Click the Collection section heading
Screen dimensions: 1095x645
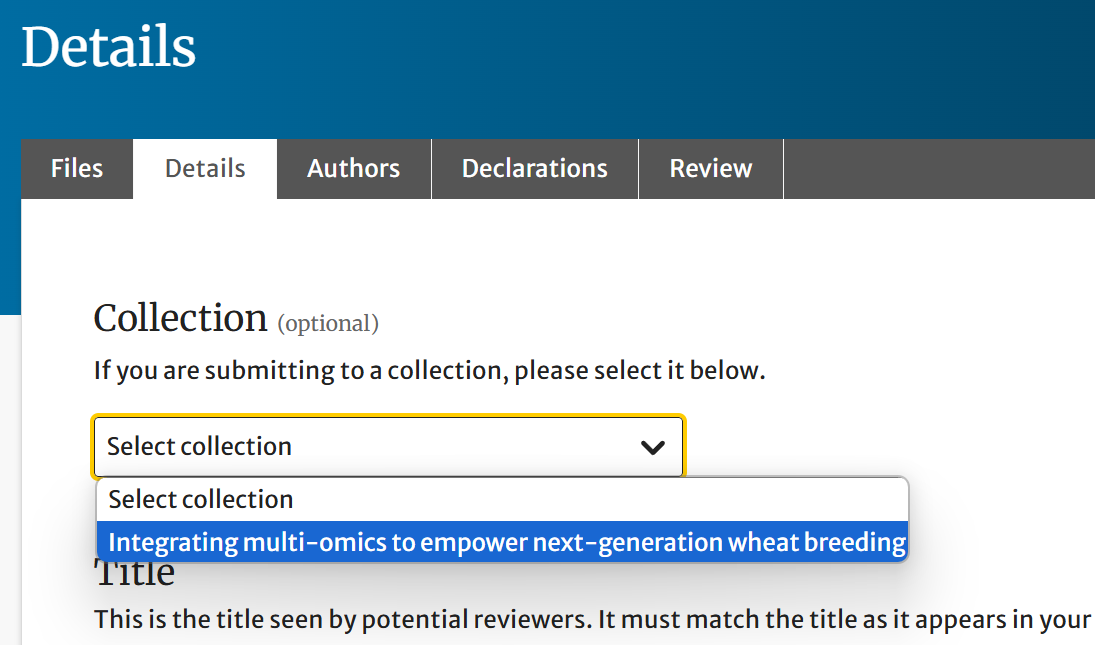tap(180, 319)
